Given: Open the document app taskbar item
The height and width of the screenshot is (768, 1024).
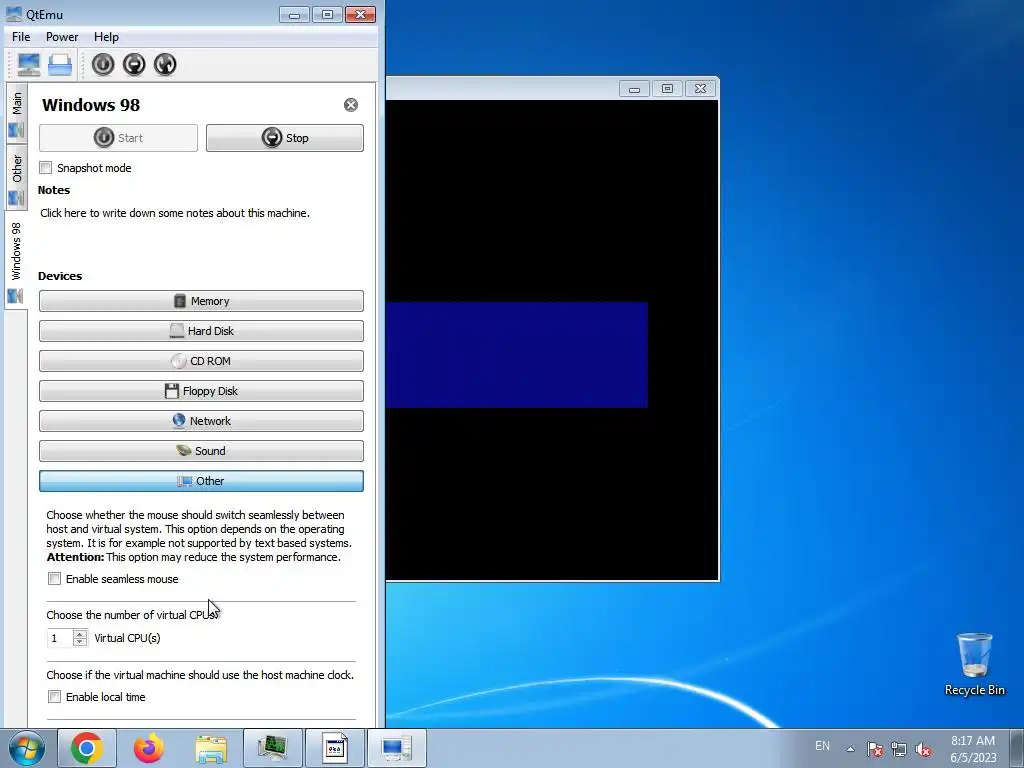Looking at the screenshot, I should pos(335,748).
